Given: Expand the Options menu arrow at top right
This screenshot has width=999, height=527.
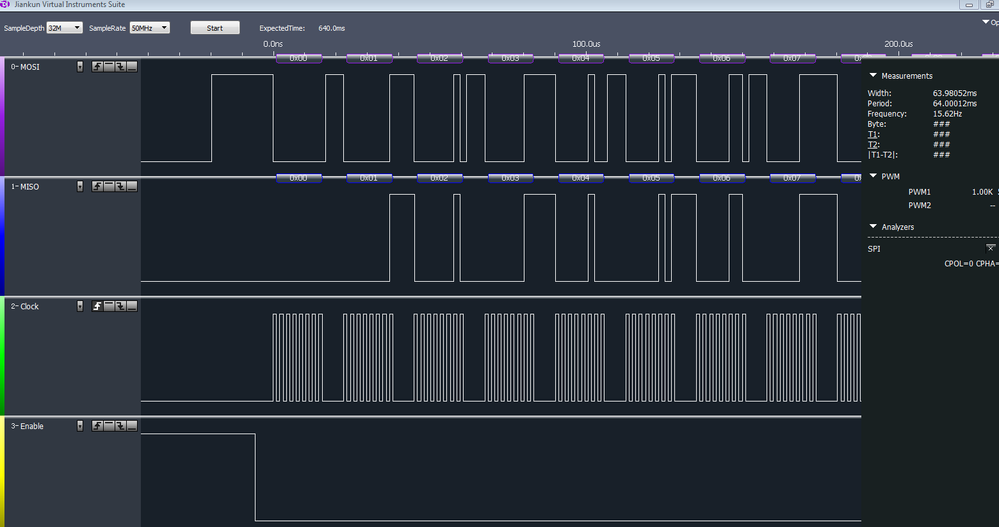Looking at the screenshot, I should coord(986,22).
